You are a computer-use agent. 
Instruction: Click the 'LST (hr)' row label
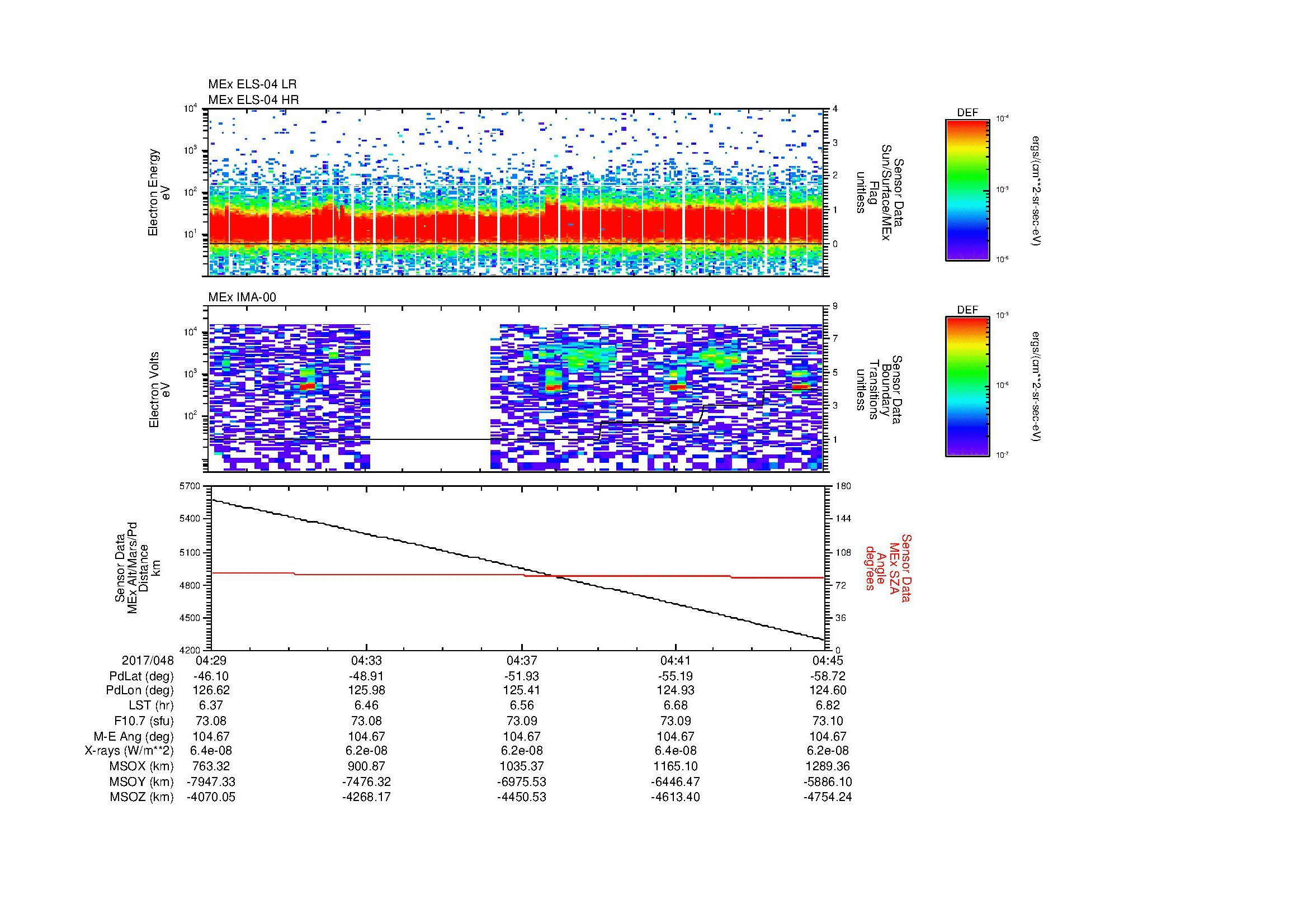tap(150, 706)
